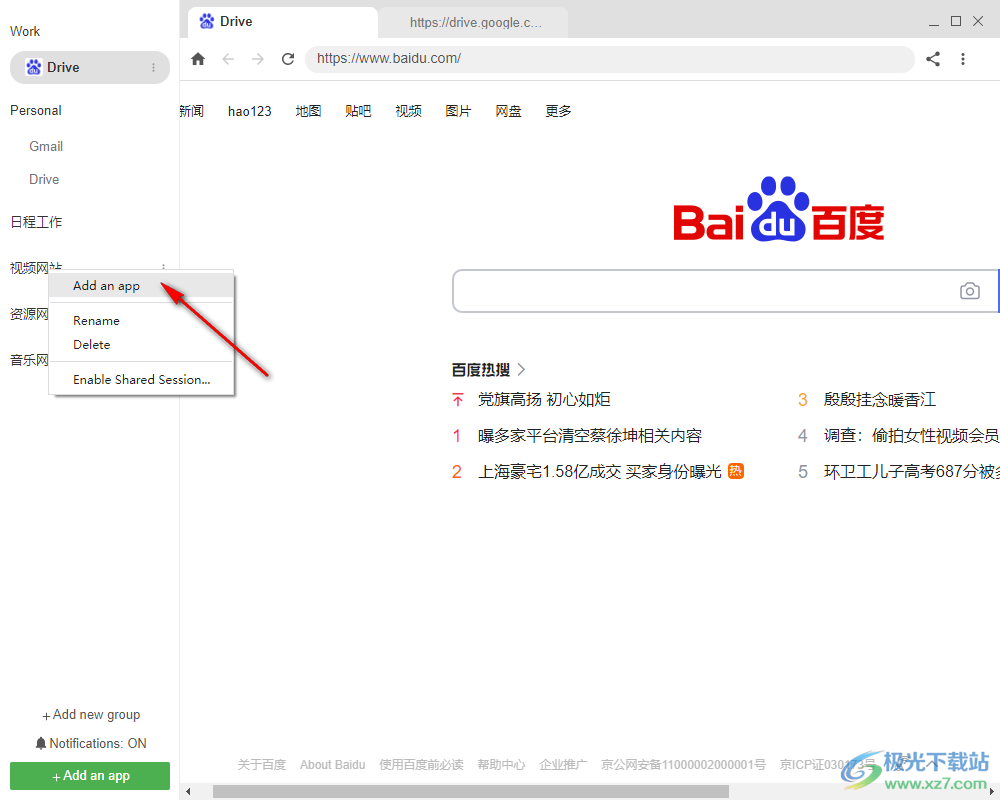Open the hao123 link

pyautogui.click(x=249, y=111)
